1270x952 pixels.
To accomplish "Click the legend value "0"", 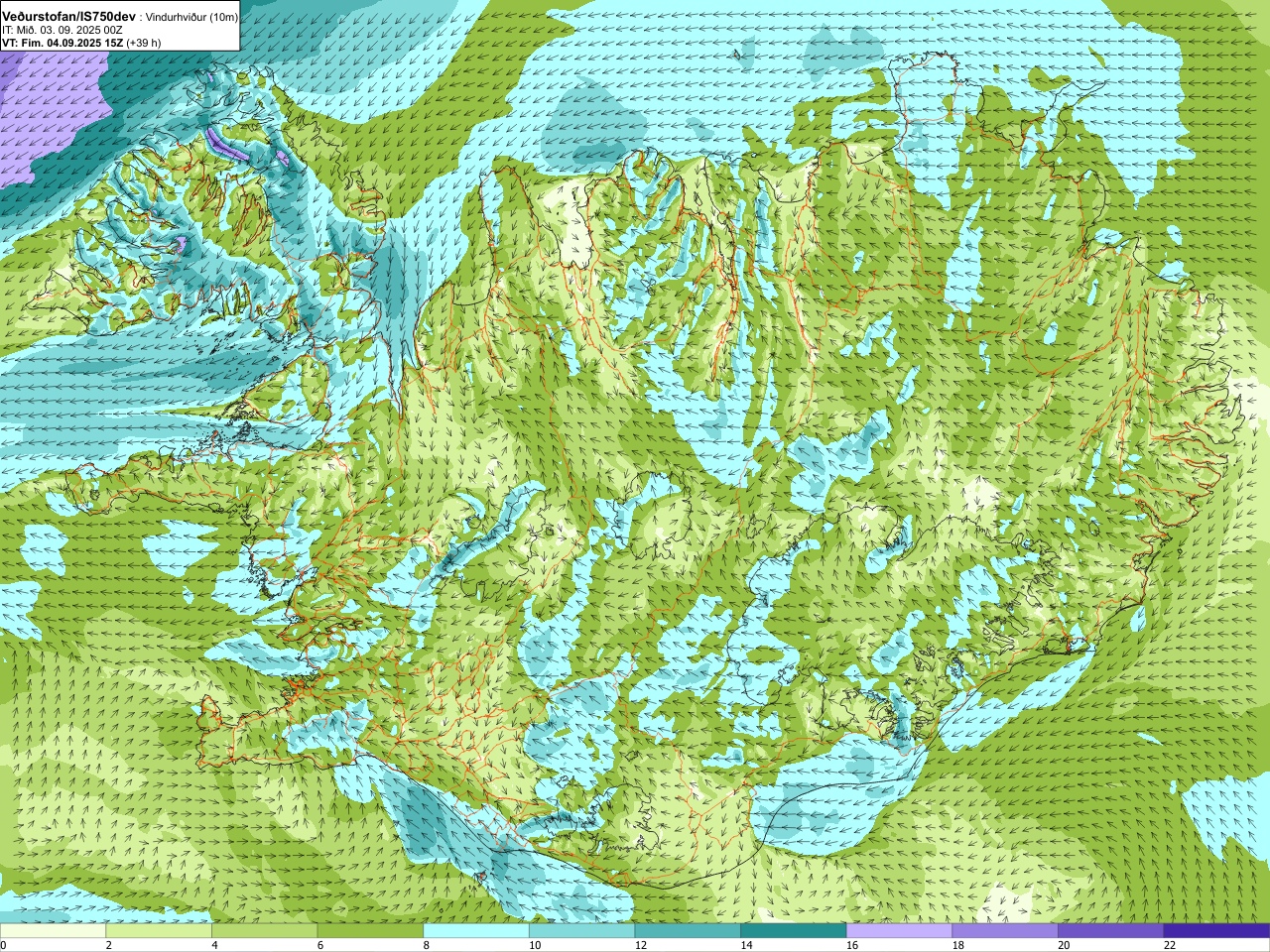I will (3, 945).
